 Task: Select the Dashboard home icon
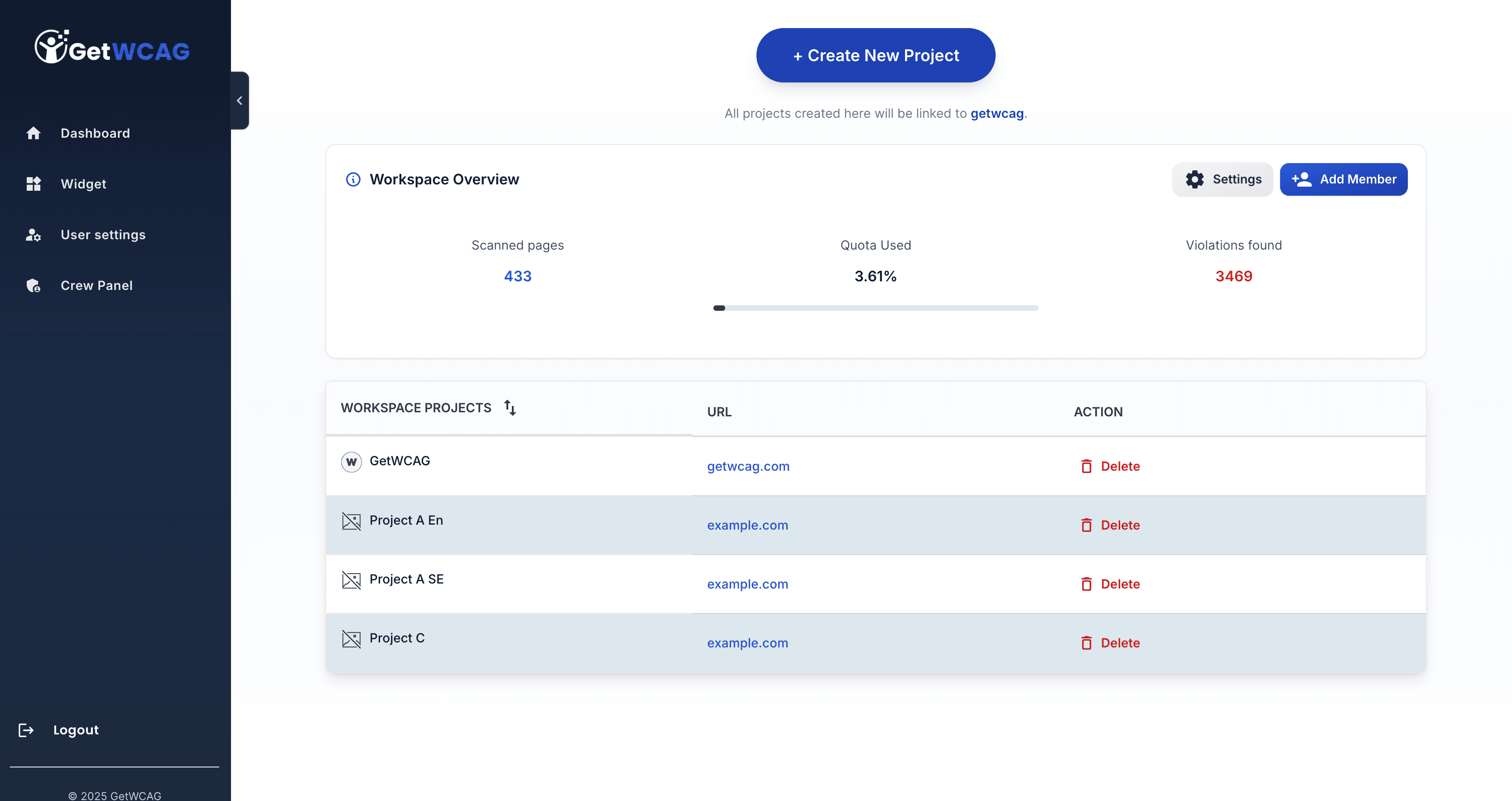coord(34,133)
